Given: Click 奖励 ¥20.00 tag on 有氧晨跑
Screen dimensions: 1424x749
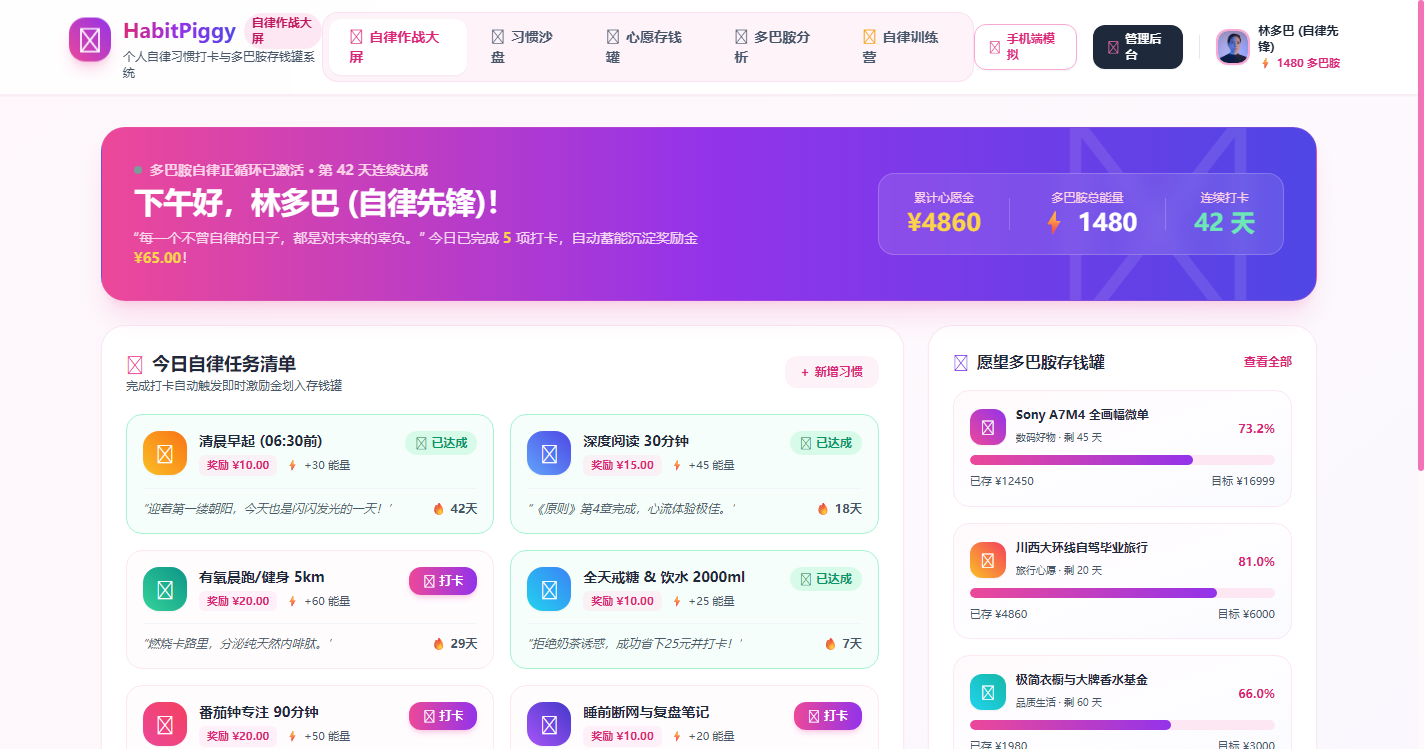Looking at the screenshot, I should (x=238, y=601).
